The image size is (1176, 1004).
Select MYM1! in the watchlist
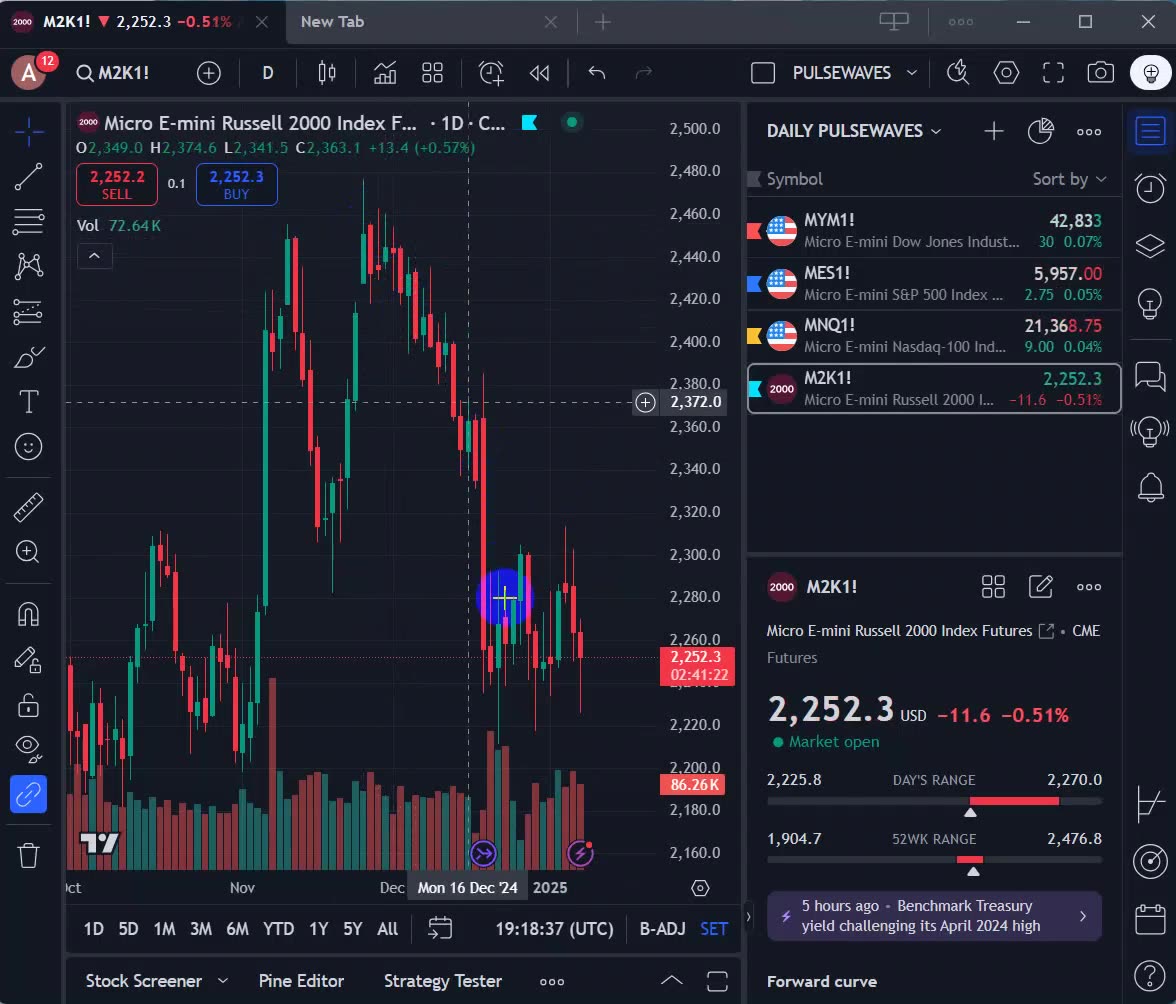pyautogui.click(x=934, y=230)
